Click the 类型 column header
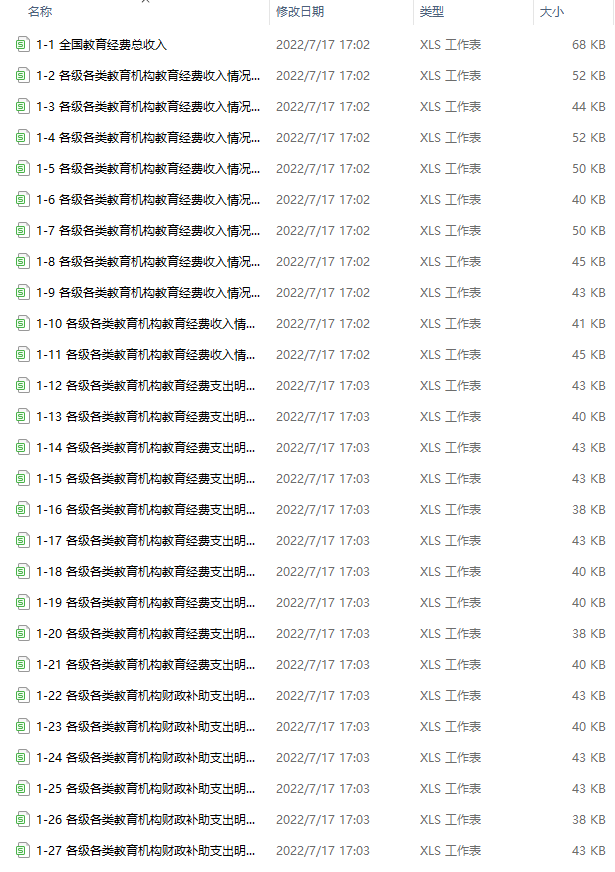 coord(432,12)
